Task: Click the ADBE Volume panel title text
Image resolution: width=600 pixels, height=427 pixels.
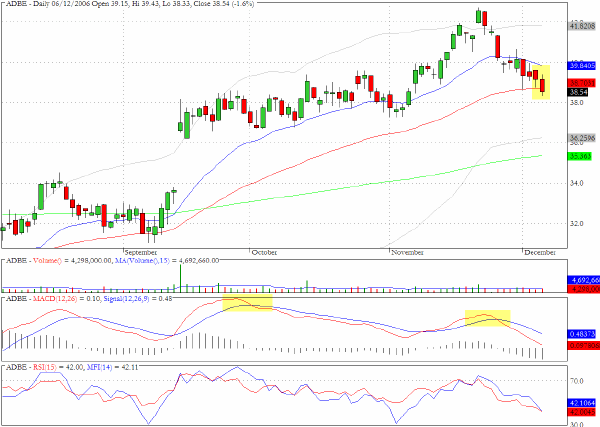Action: pos(112,261)
